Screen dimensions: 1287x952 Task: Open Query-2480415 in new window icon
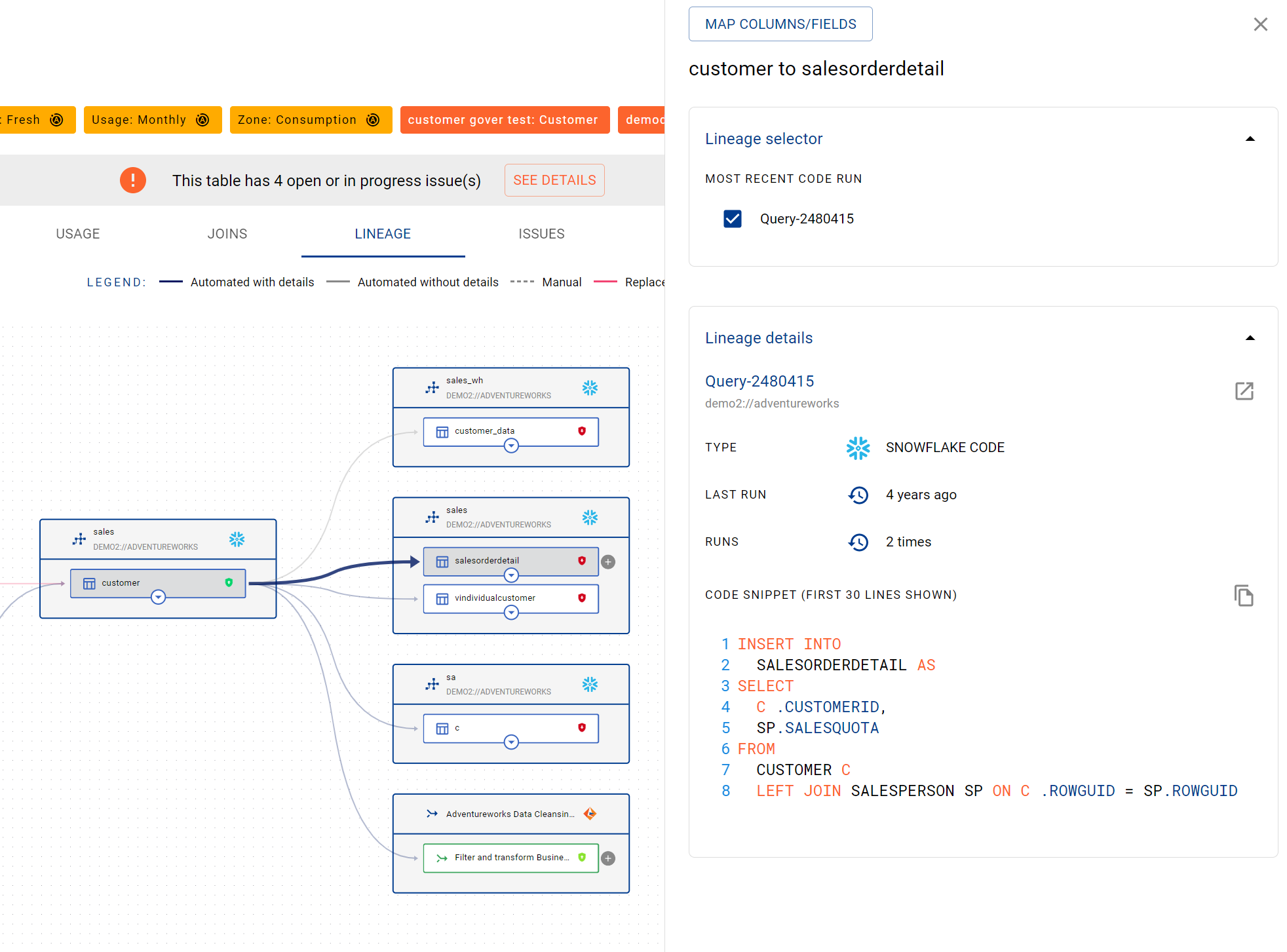pyautogui.click(x=1244, y=391)
